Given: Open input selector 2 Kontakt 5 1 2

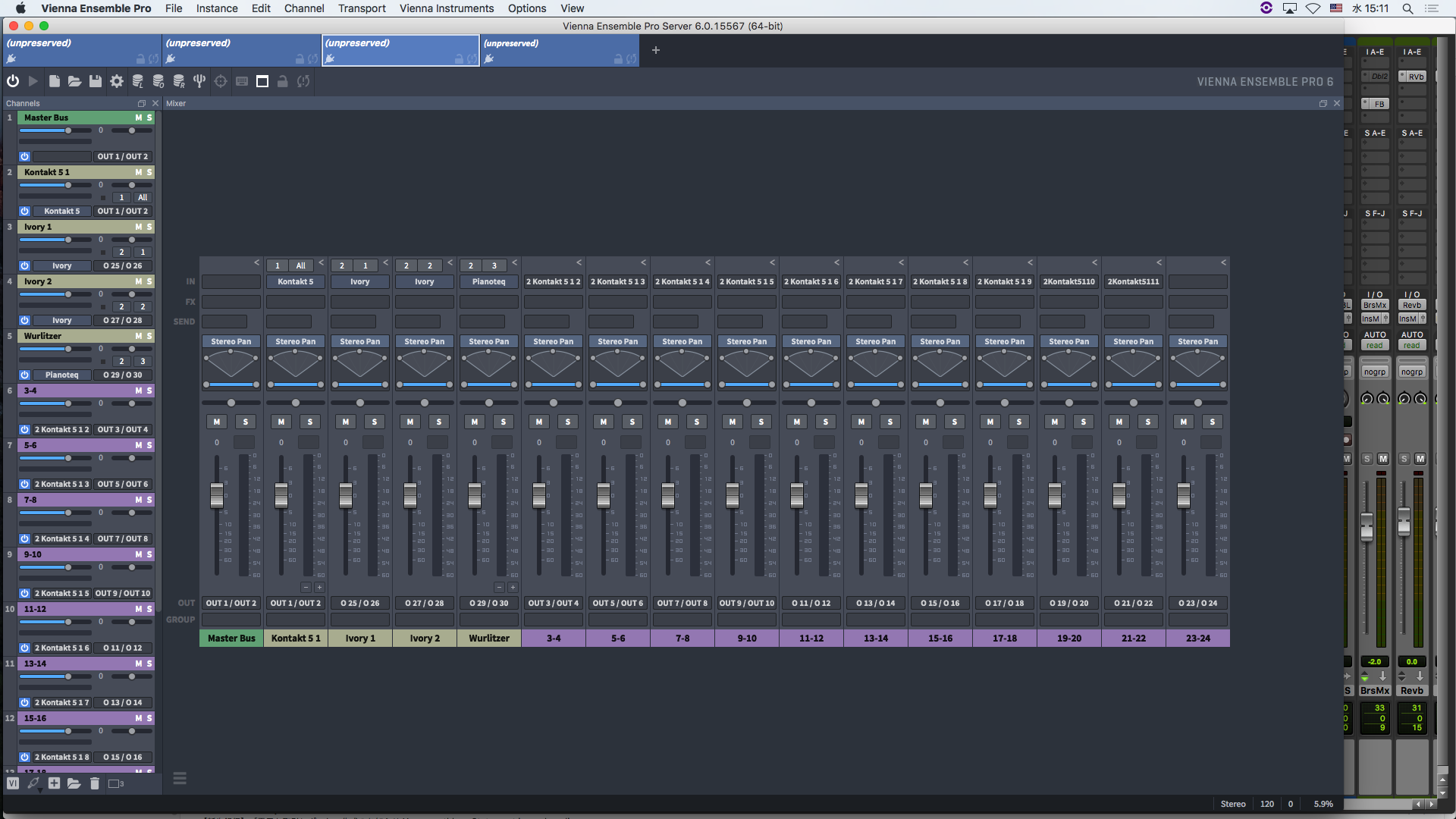Looking at the screenshot, I should [554, 281].
